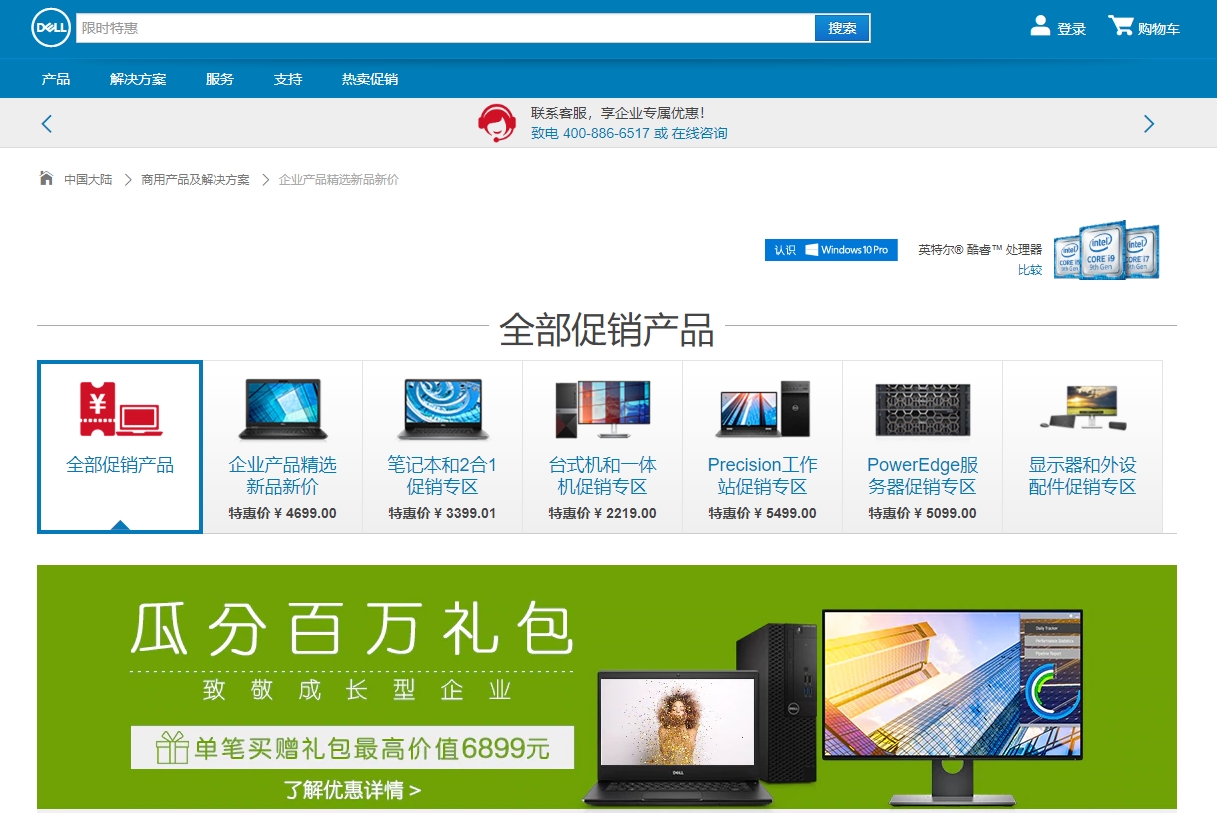Click the PowerEdge server promotion image
The height and width of the screenshot is (813, 1217).
tap(921, 408)
